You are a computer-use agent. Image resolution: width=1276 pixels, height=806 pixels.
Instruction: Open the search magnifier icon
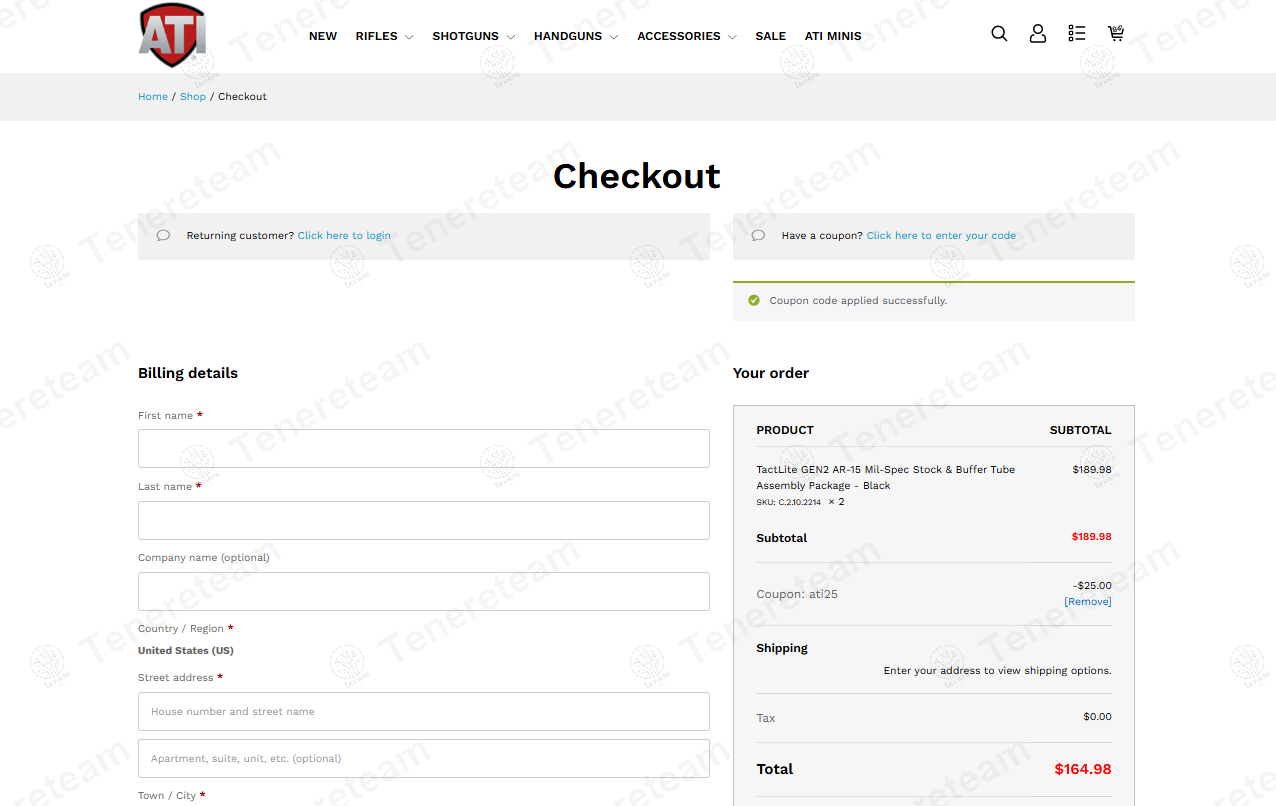pos(999,34)
